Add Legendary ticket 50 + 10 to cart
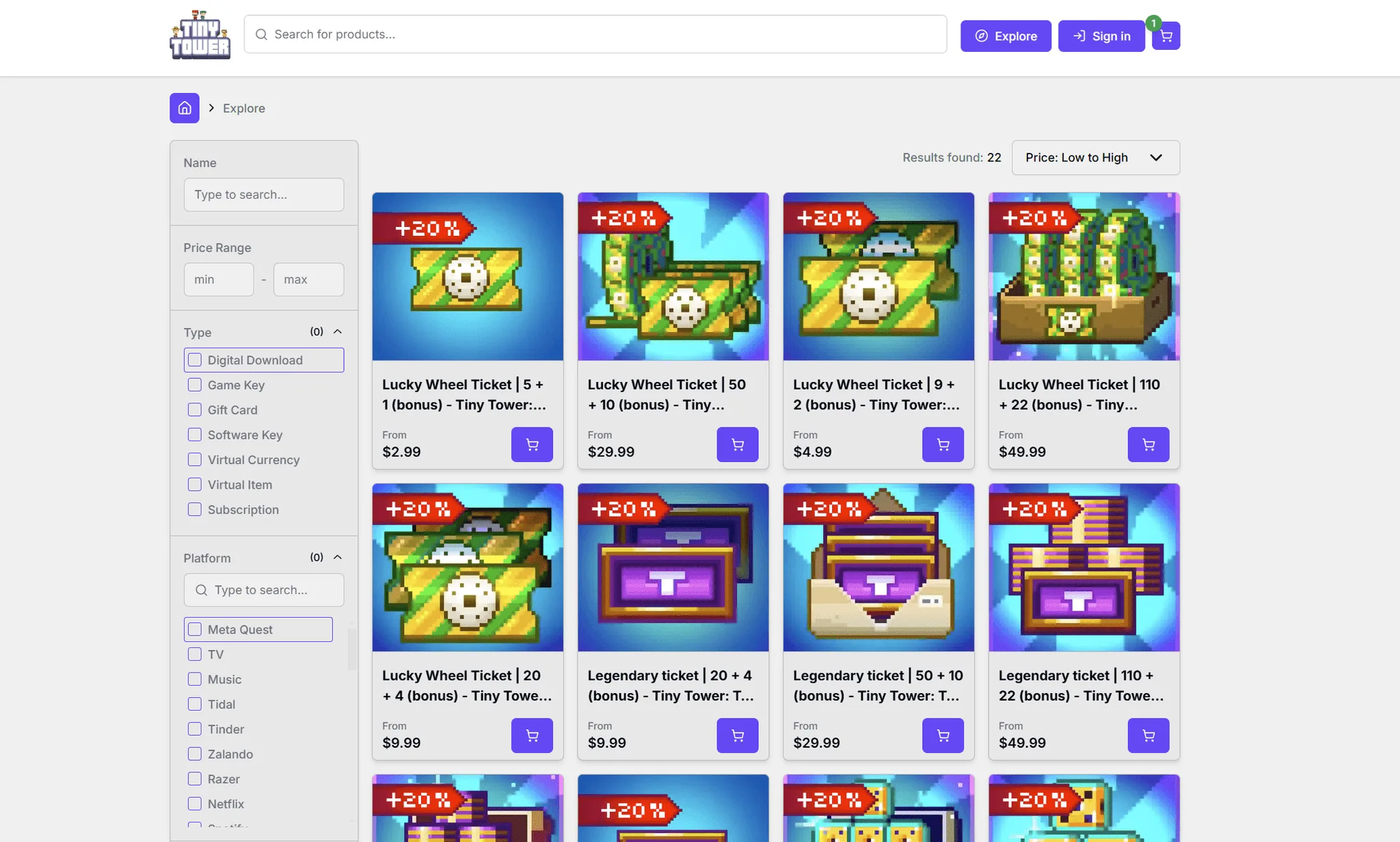Screen dimensions: 1400x842 pos(943,735)
